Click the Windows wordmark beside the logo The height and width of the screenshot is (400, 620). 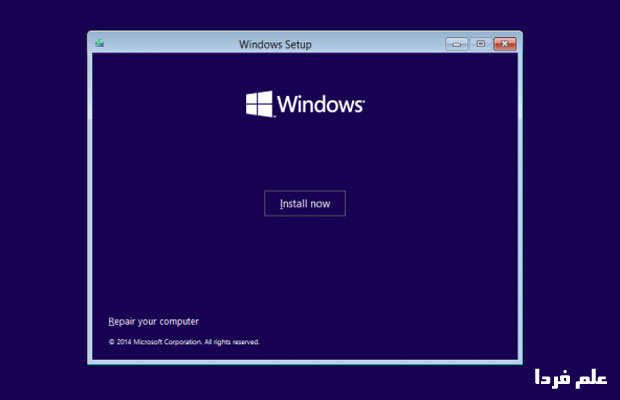[317, 104]
